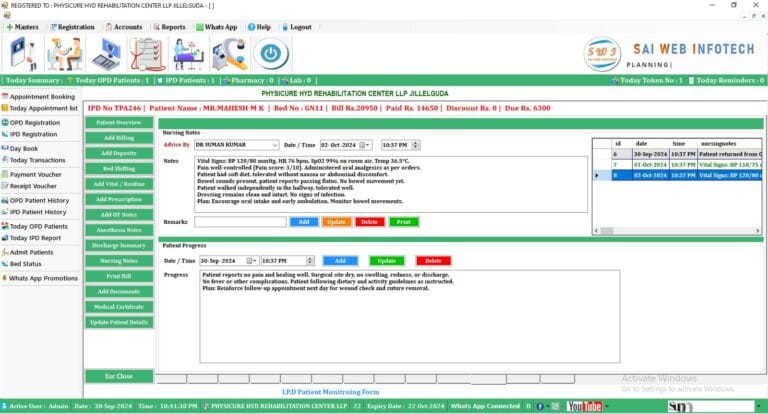Viewport: 768px width, 414px height.
Task: Click Bed Shifting button
Action: pyautogui.click(x=119, y=169)
